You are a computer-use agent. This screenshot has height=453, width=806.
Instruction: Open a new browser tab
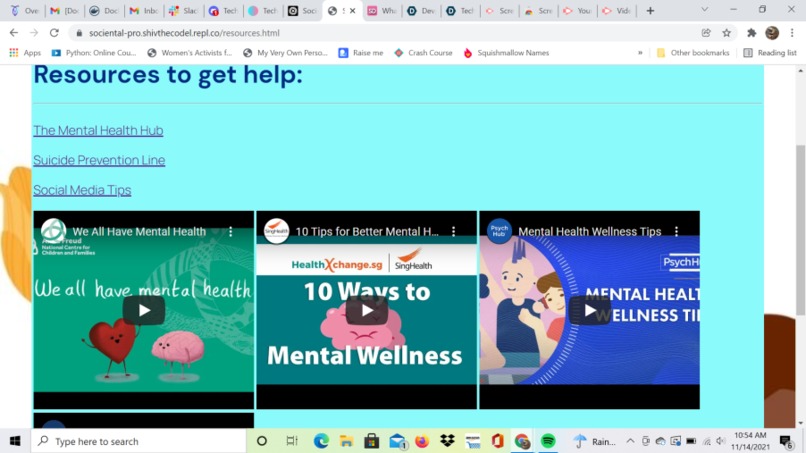(x=650, y=11)
